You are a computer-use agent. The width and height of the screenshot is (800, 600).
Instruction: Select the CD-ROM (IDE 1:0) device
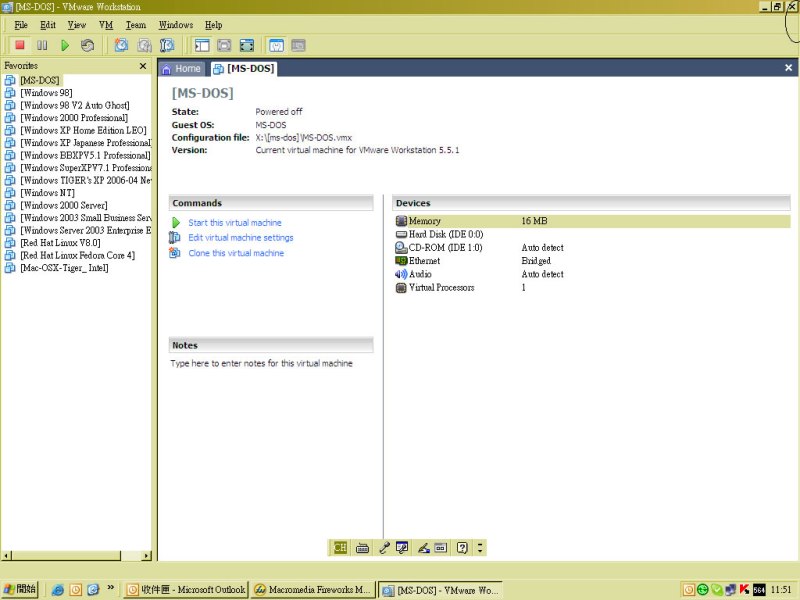592,247
